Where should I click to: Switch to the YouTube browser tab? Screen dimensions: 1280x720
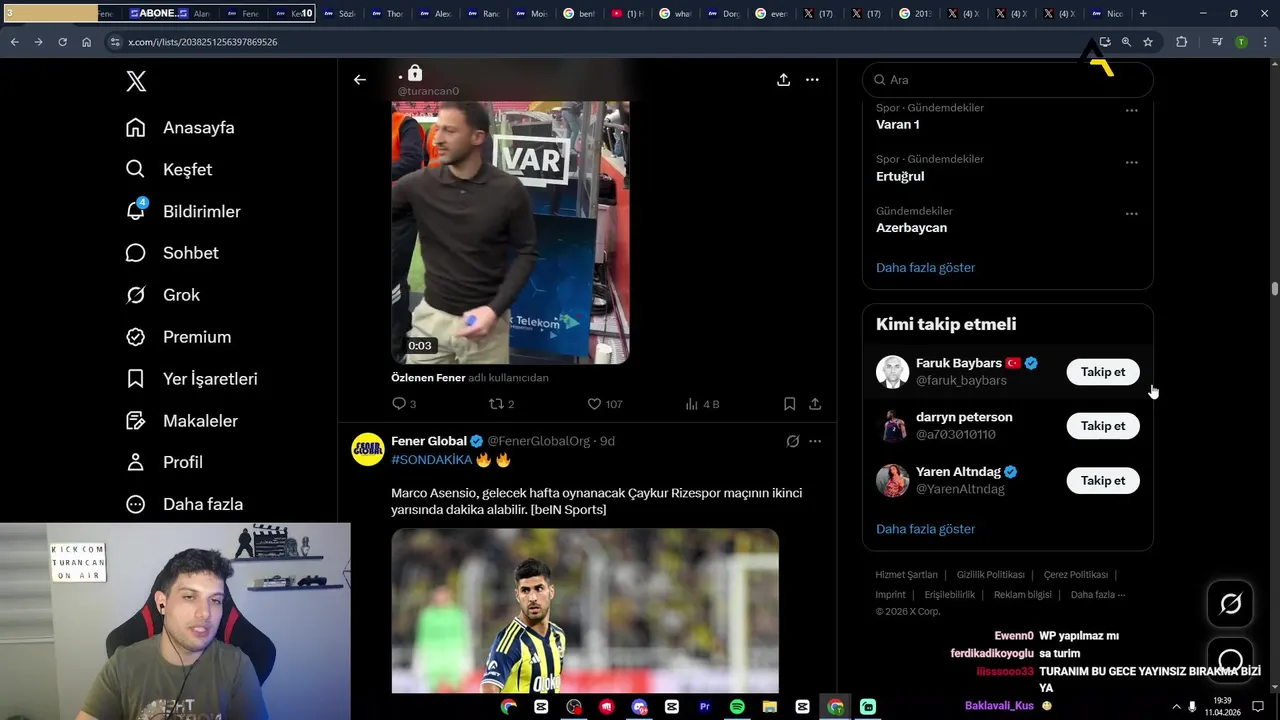click(626, 13)
